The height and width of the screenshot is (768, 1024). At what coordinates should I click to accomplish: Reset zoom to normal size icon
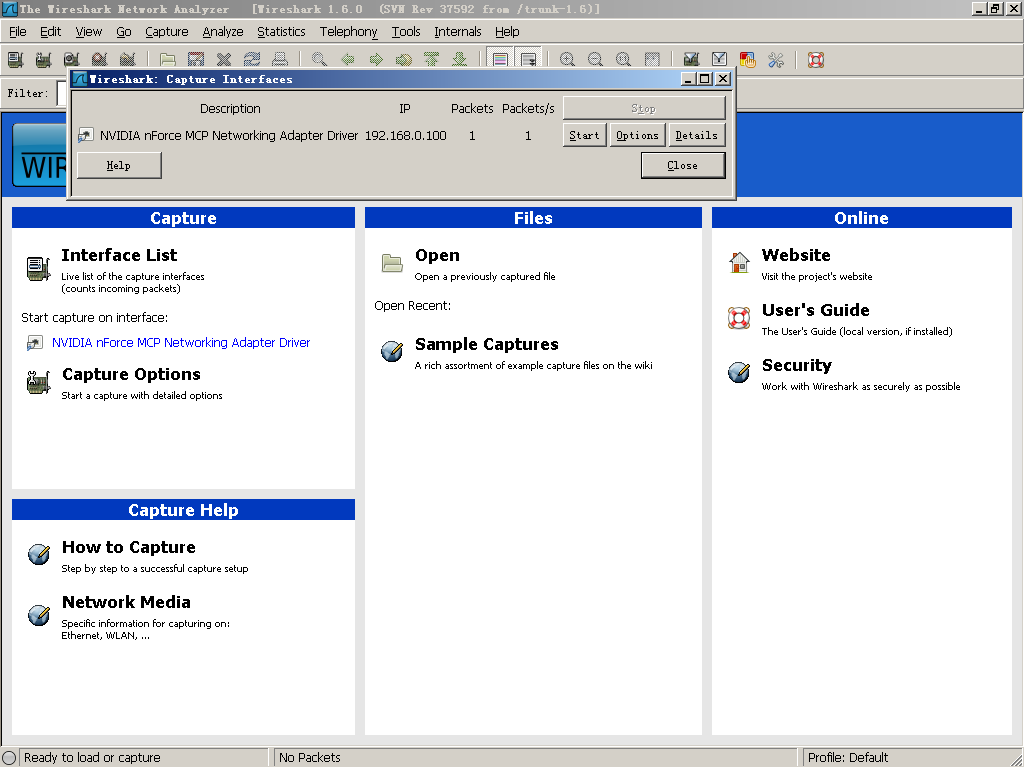coord(624,59)
